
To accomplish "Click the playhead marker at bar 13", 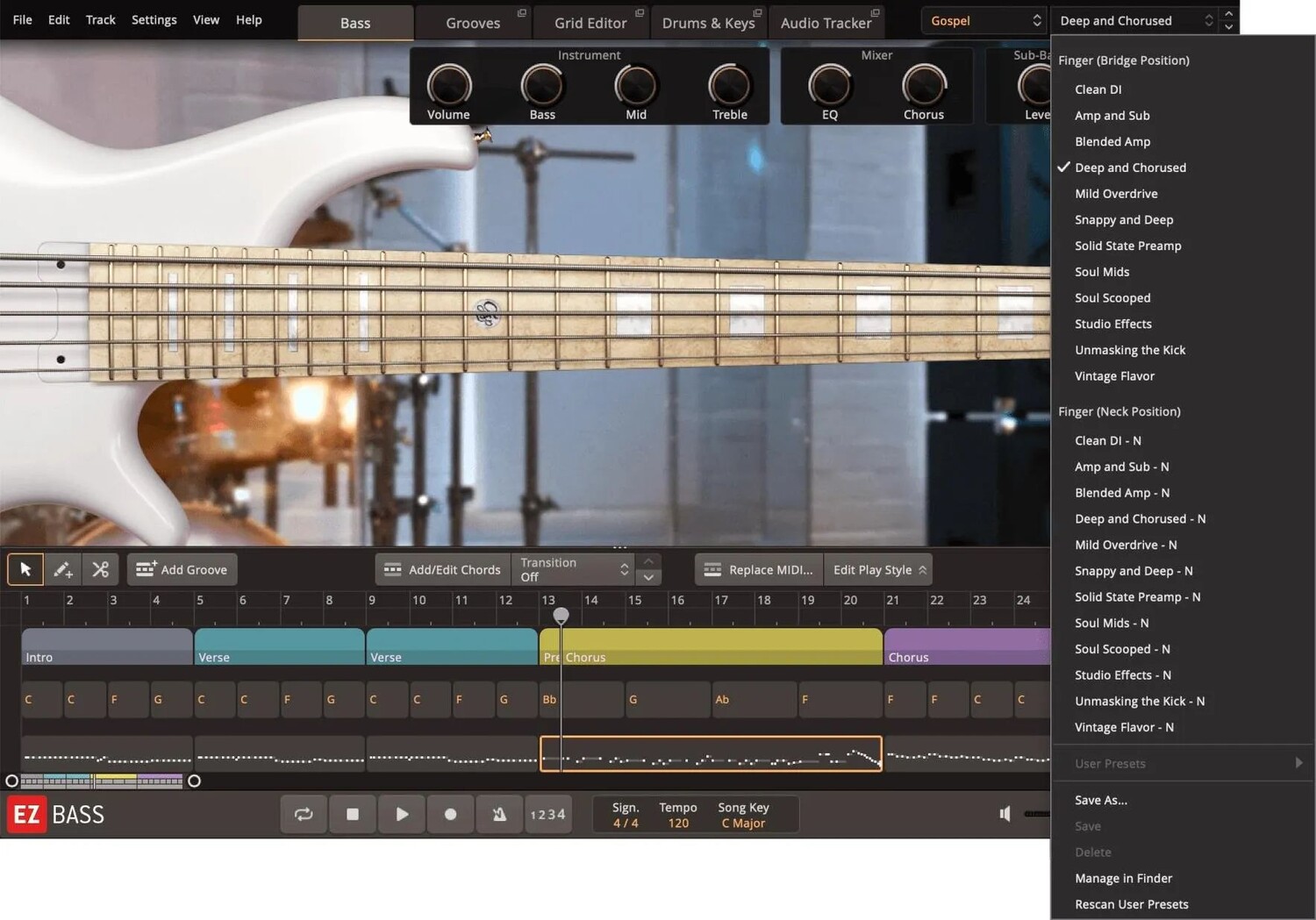I will [561, 615].
